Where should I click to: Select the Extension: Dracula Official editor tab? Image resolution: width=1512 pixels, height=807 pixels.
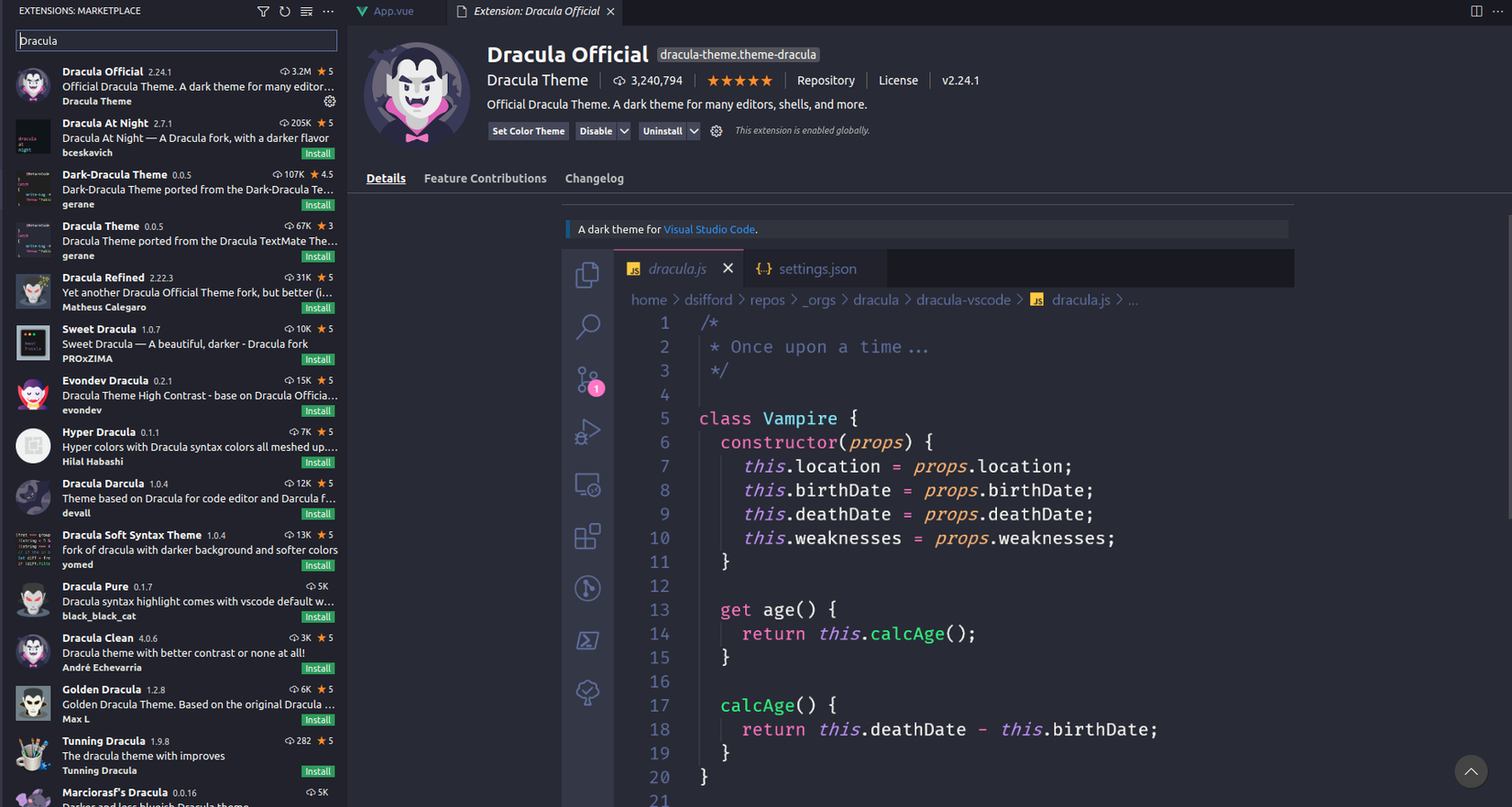[536, 12]
